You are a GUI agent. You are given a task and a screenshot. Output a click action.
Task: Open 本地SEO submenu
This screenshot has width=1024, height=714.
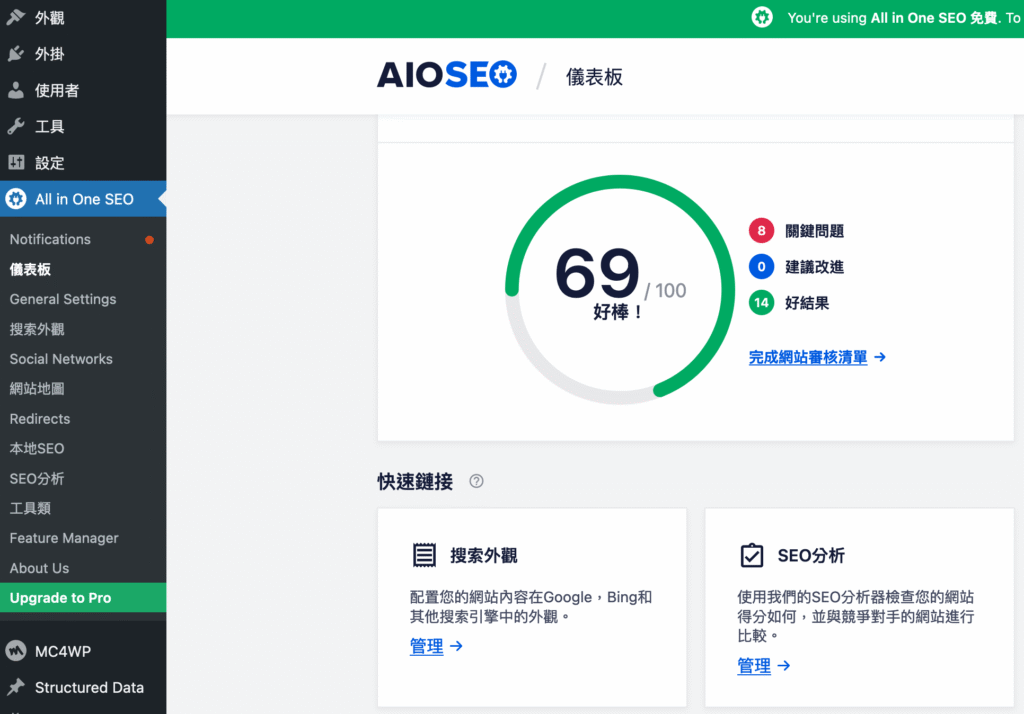[x=83, y=449]
